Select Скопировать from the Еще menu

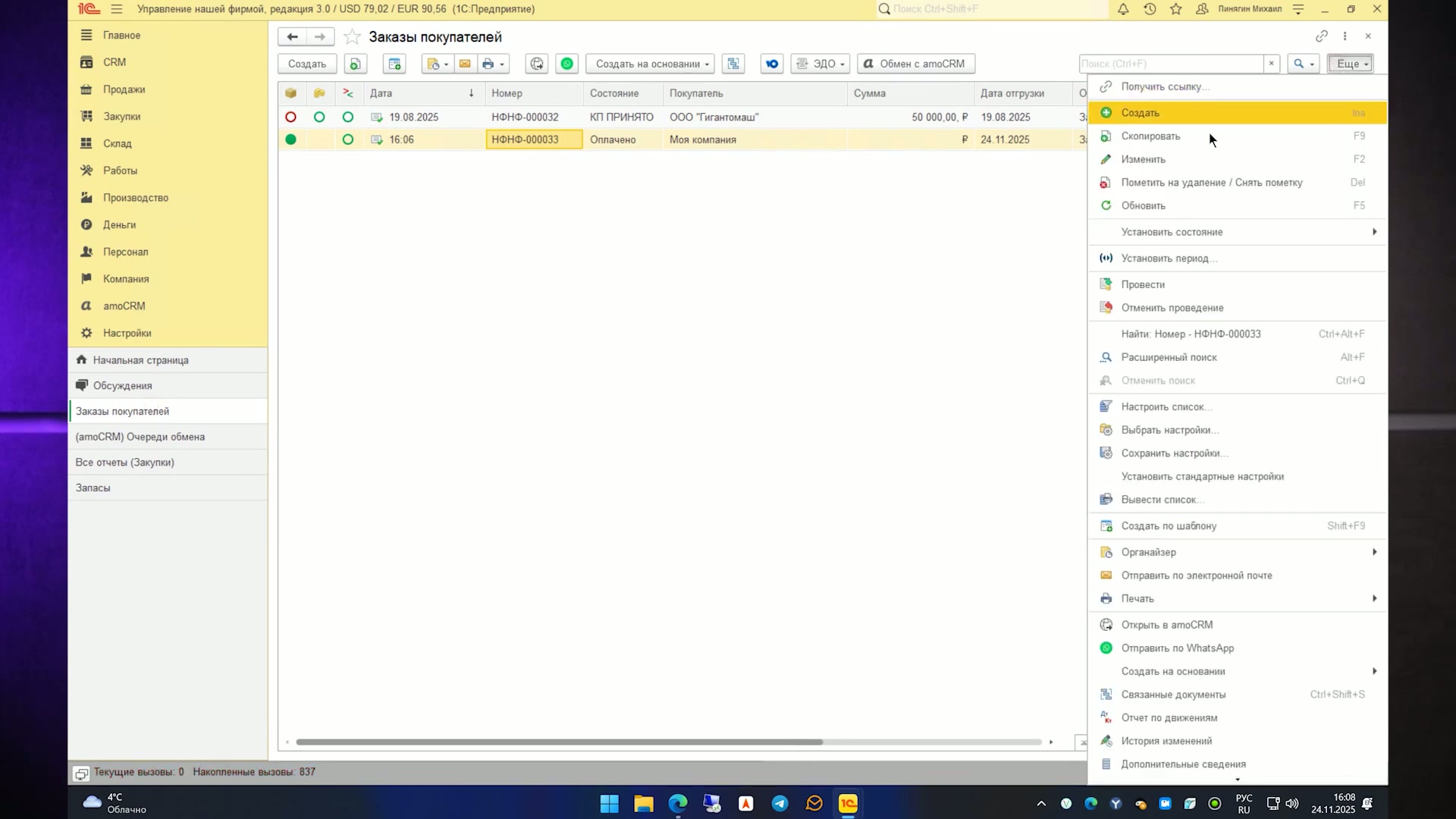(x=1238, y=136)
